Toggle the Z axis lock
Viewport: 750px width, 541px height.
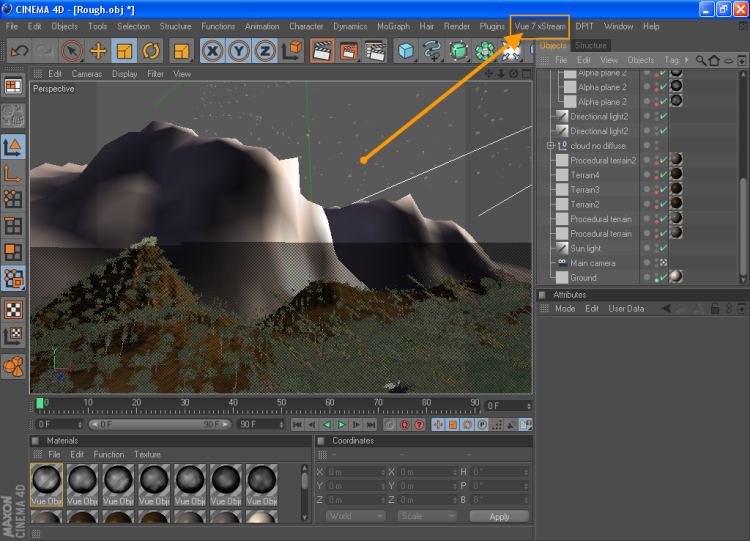(265, 51)
